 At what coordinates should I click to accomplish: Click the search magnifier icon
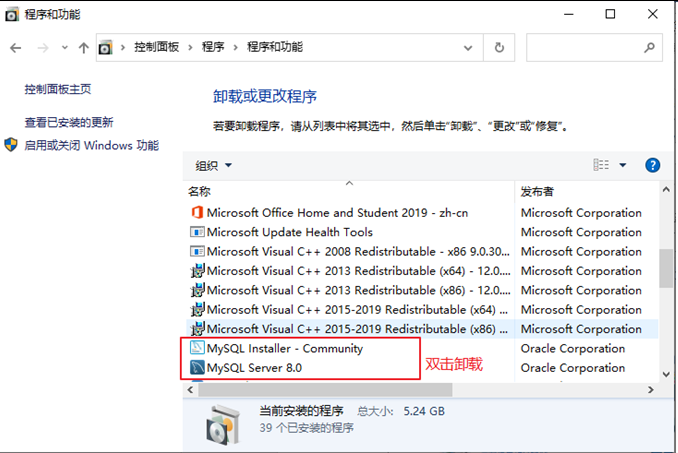(x=649, y=48)
